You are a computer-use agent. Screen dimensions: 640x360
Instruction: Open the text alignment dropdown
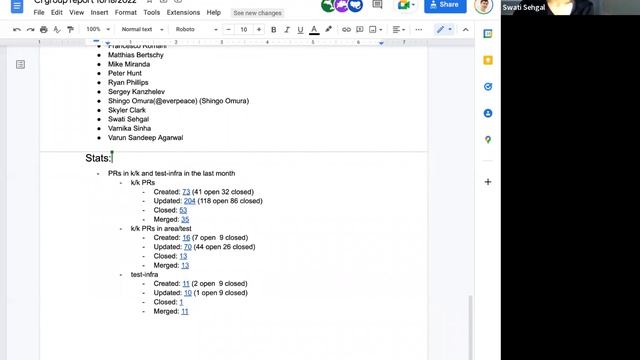pyautogui.click(x=398, y=29)
